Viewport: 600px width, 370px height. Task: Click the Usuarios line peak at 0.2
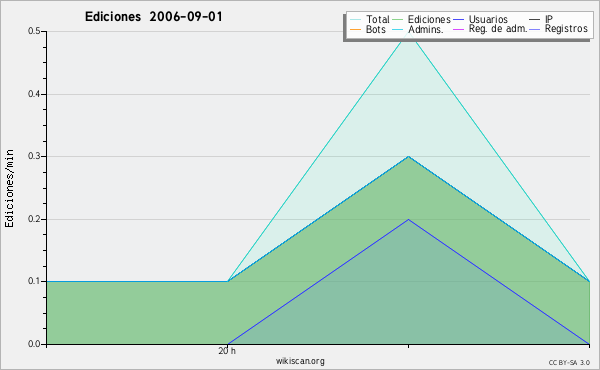pos(409,220)
